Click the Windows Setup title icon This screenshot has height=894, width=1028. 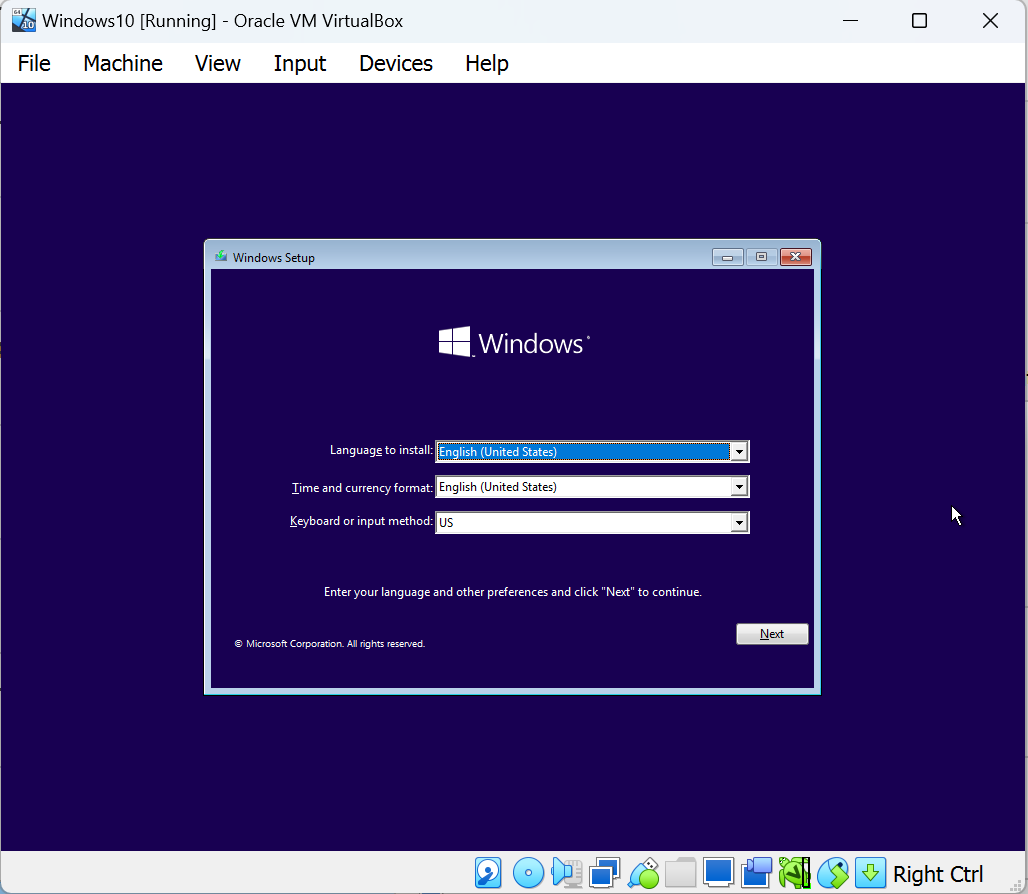[x=221, y=257]
